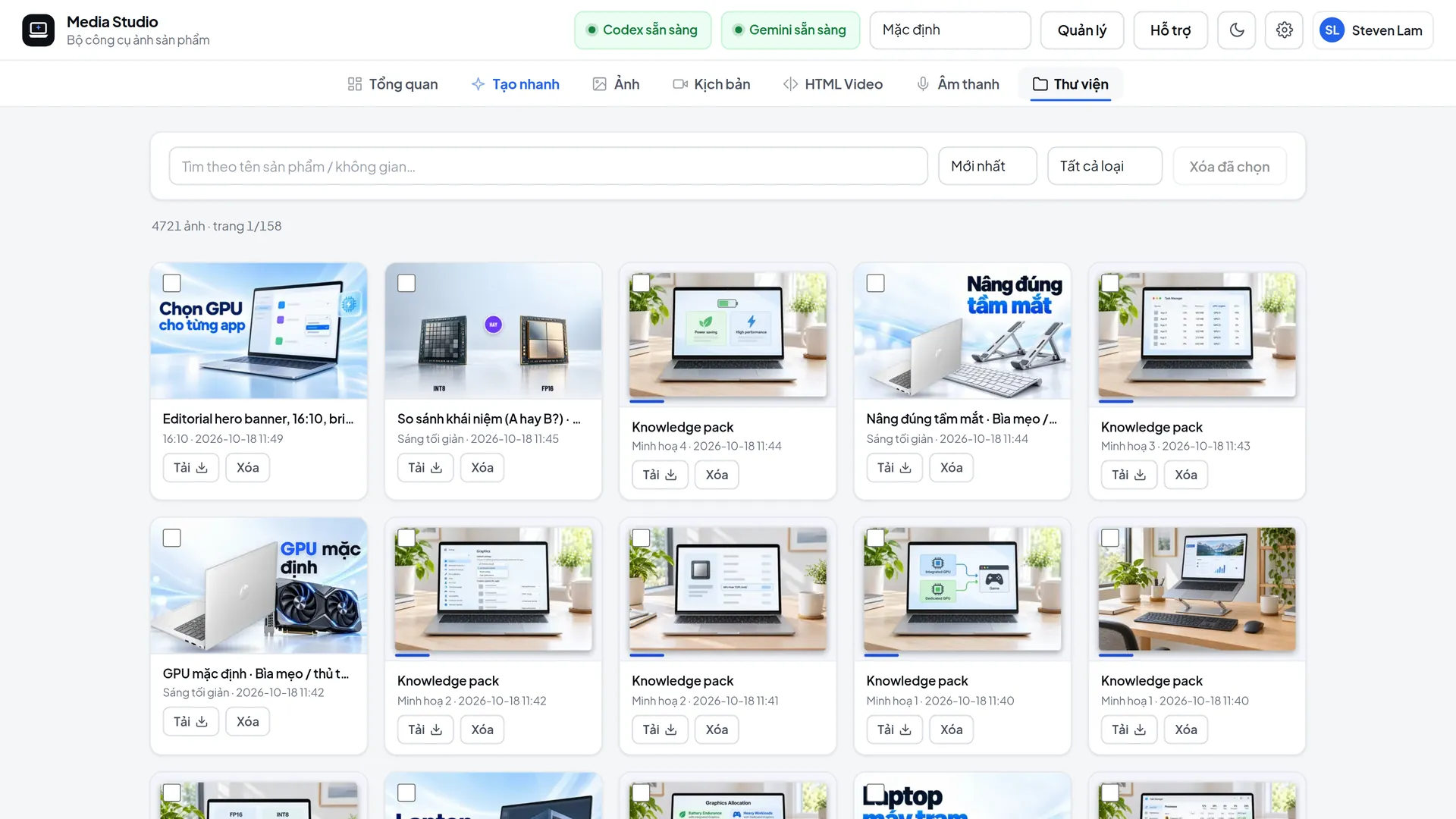Viewport: 1456px width, 819px height.
Task: Click the SL user avatar
Action: click(x=1332, y=30)
